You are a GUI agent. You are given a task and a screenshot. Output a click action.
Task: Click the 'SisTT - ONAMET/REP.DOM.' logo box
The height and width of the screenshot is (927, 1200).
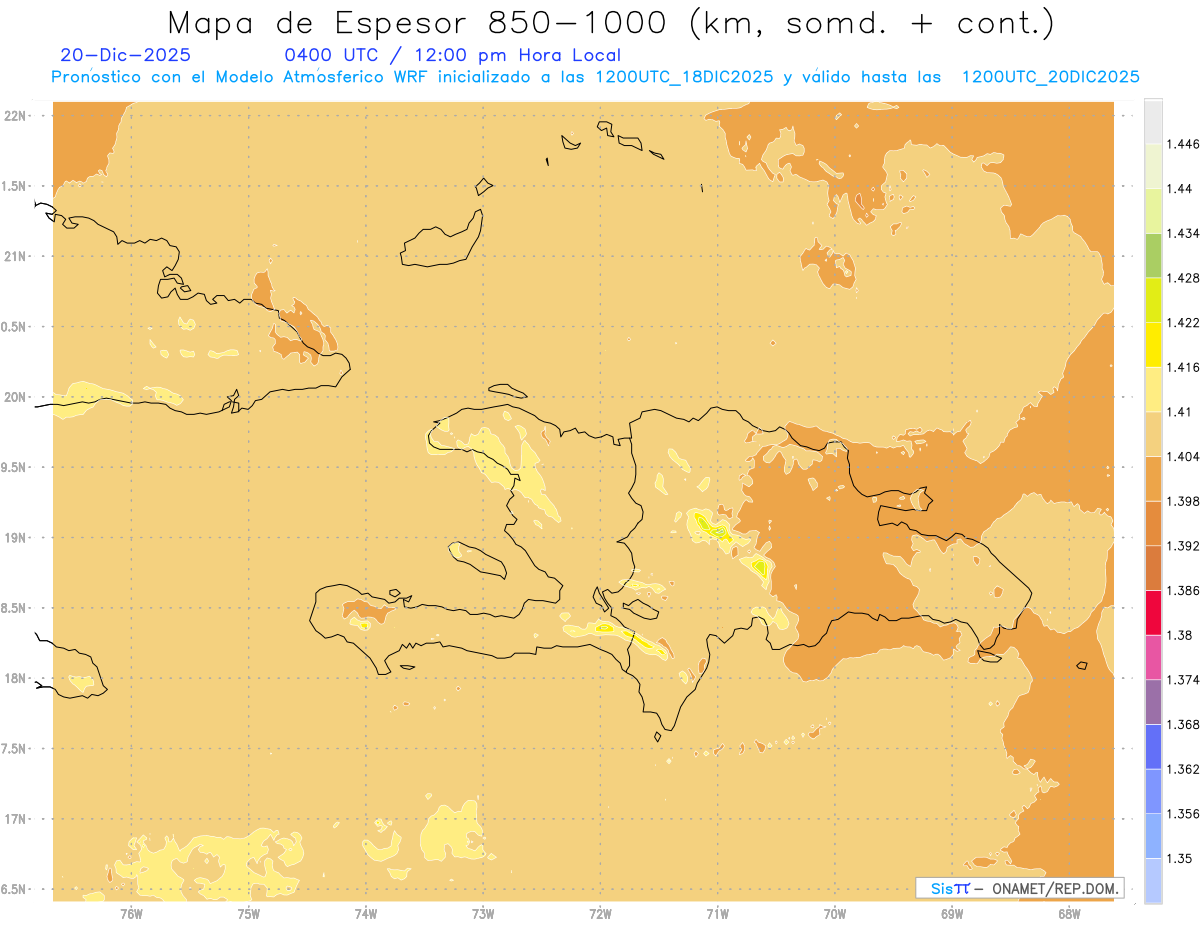pyautogui.click(x=1020, y=888)
